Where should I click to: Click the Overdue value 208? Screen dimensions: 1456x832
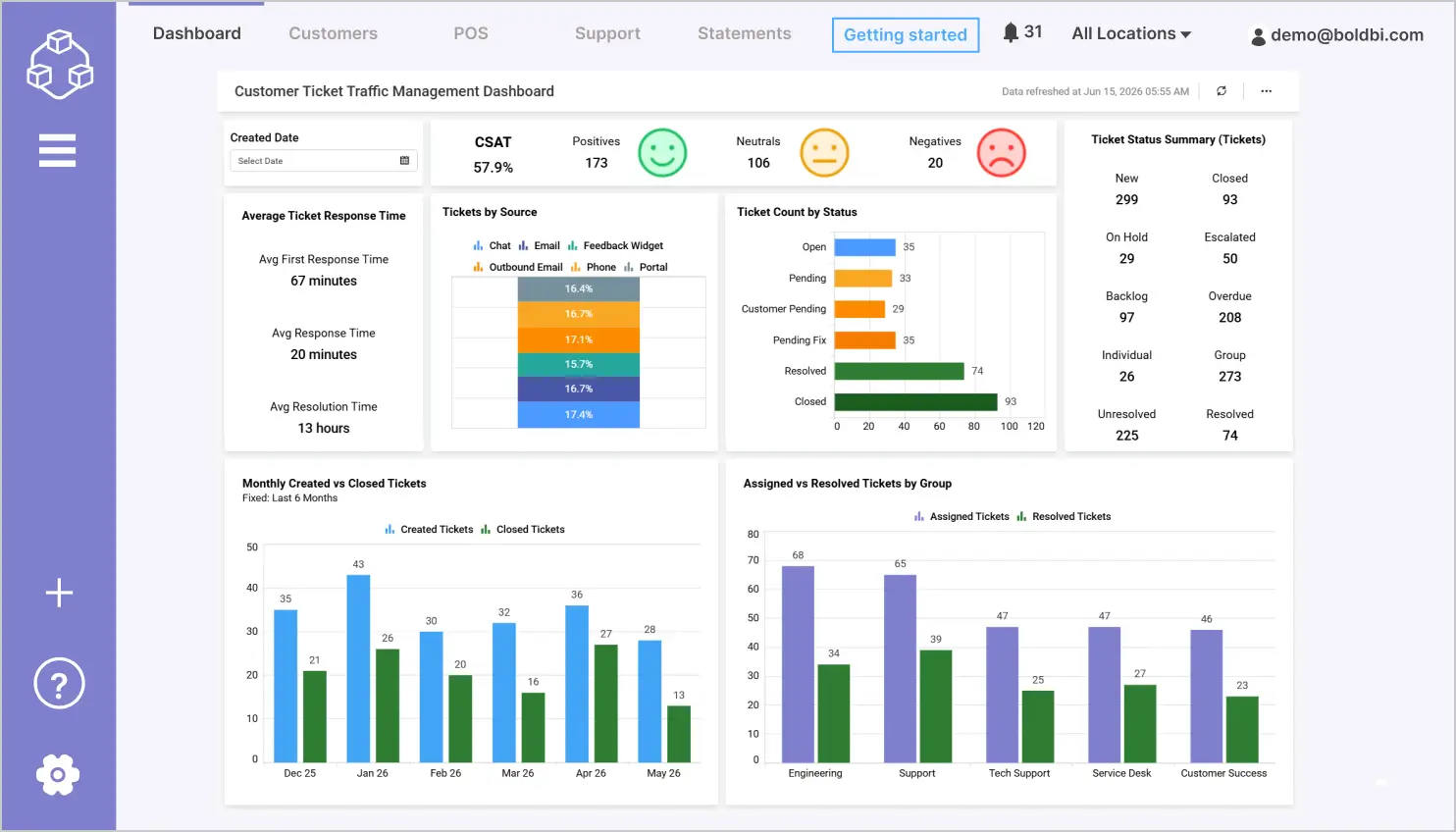[1229, 318]
